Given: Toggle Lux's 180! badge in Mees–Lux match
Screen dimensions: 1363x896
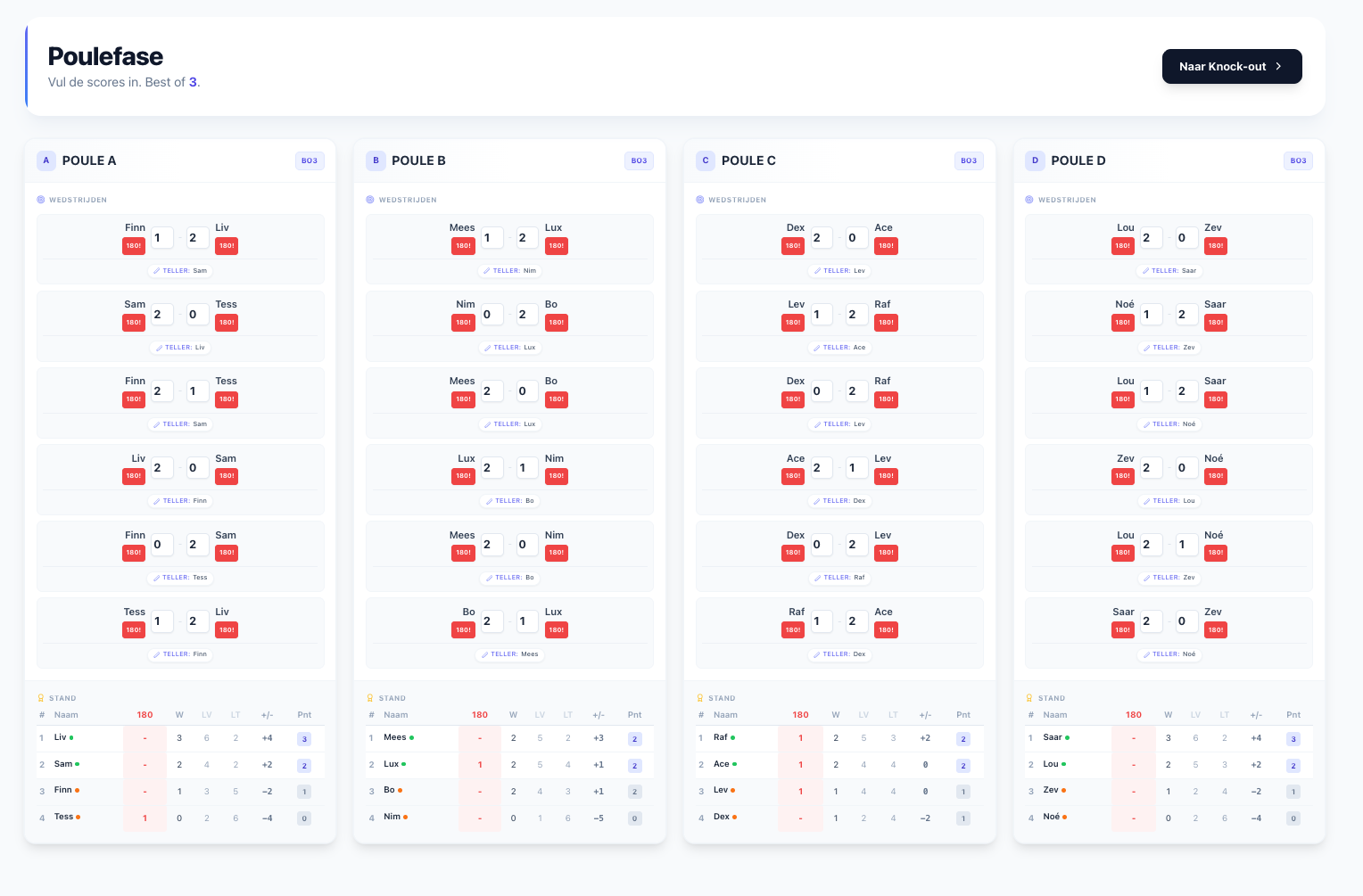Looking at the screenshot, I should [557, 246].
